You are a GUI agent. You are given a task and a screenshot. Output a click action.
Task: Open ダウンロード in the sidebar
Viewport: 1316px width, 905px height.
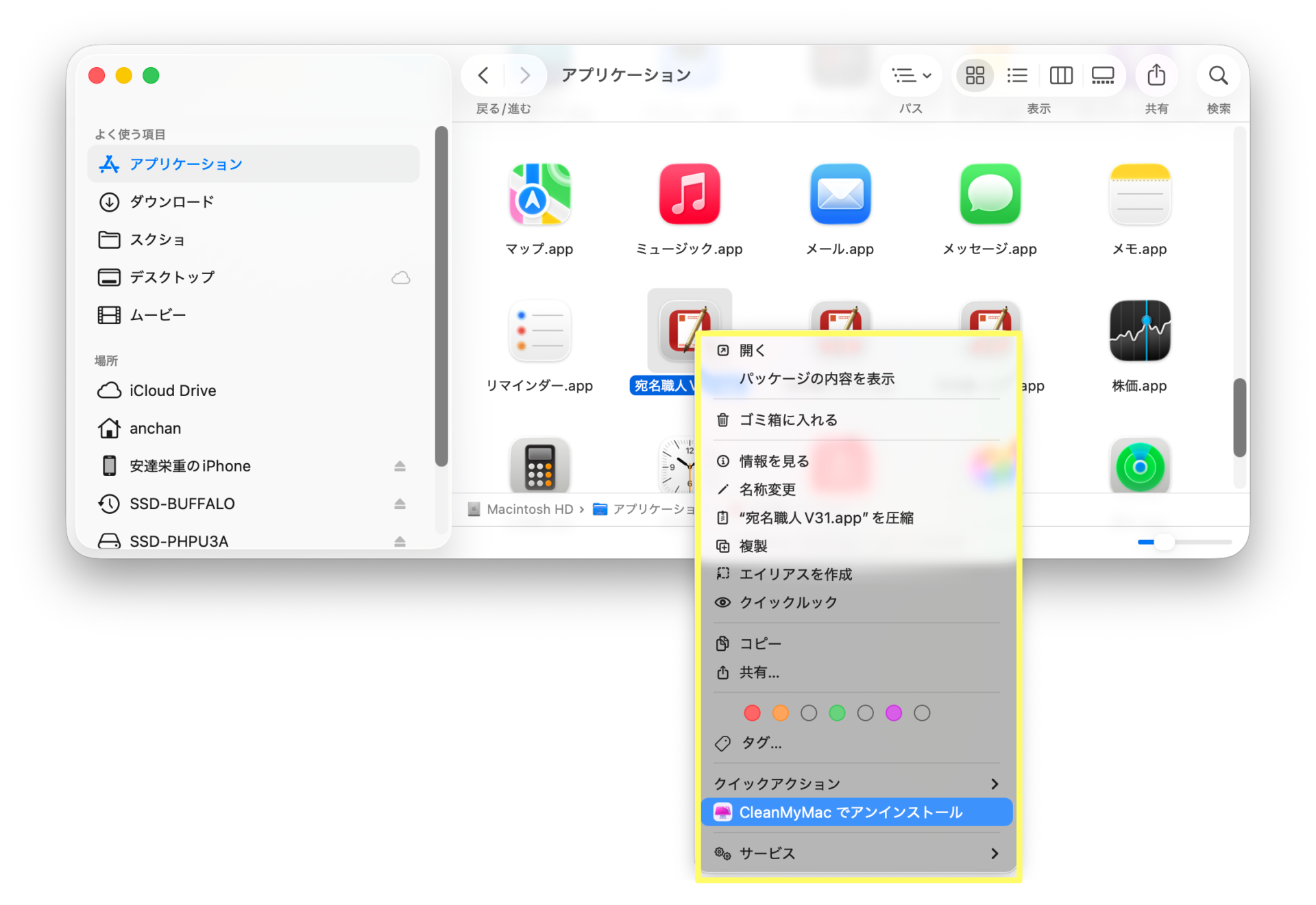click(x=254, y=201)
